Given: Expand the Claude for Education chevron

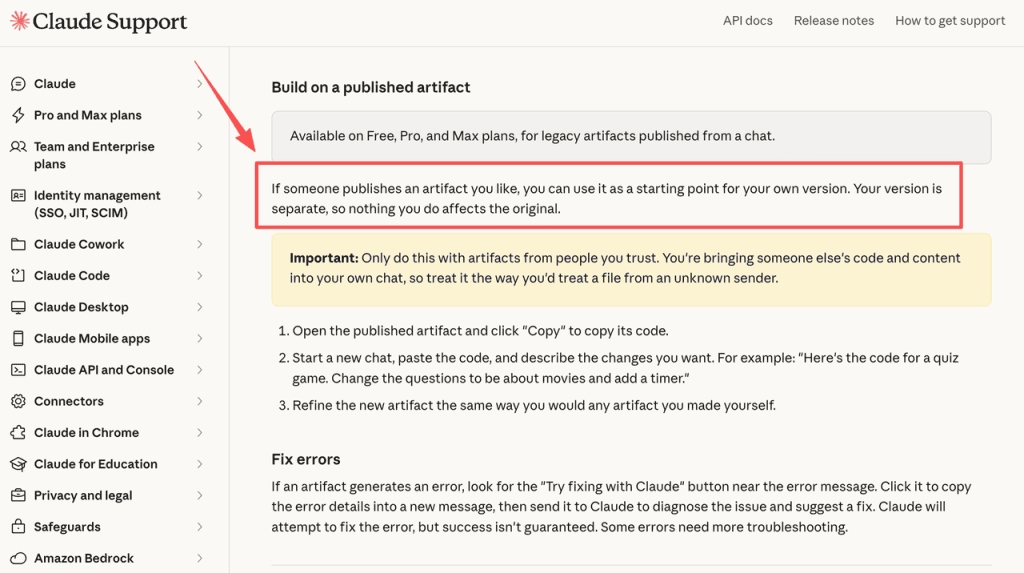Looking at the screenshot, I should click(200, 464).
